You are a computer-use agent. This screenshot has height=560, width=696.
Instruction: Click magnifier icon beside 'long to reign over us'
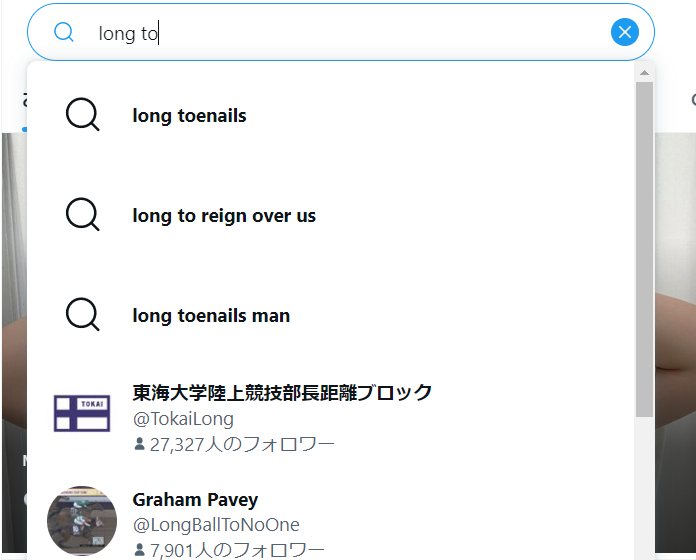(82, 215)
